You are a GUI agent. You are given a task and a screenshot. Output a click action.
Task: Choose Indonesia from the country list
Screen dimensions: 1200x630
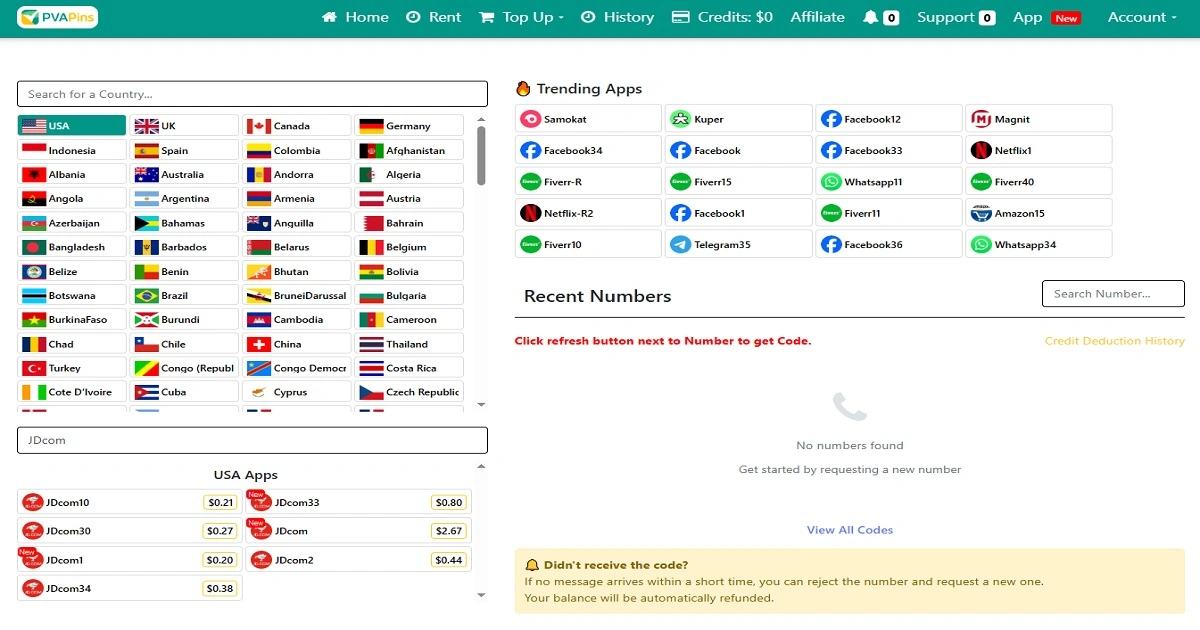tap(72, 150)
